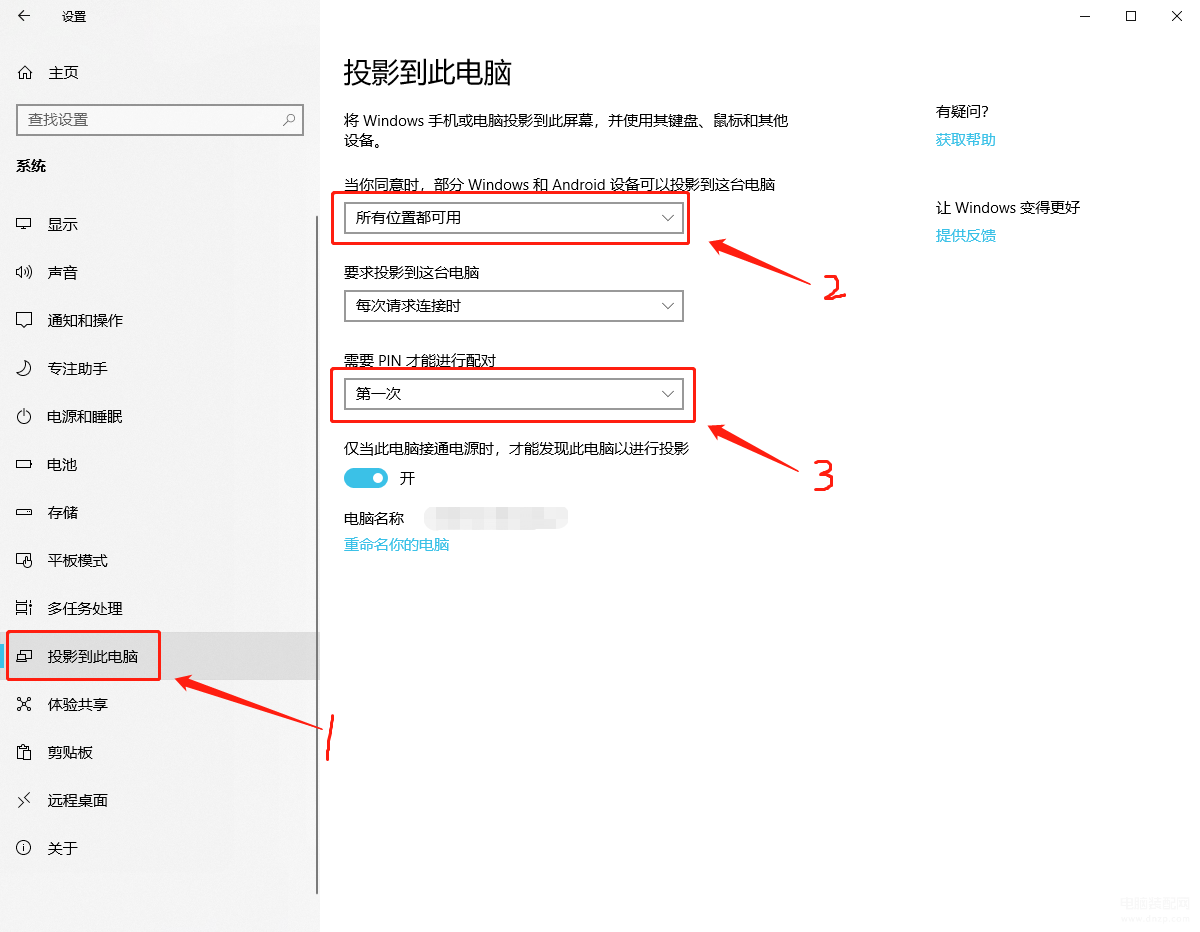Open the 每次请求连接时 dropdown
This screenshot has width=1200, height=932.
point(514,306)
